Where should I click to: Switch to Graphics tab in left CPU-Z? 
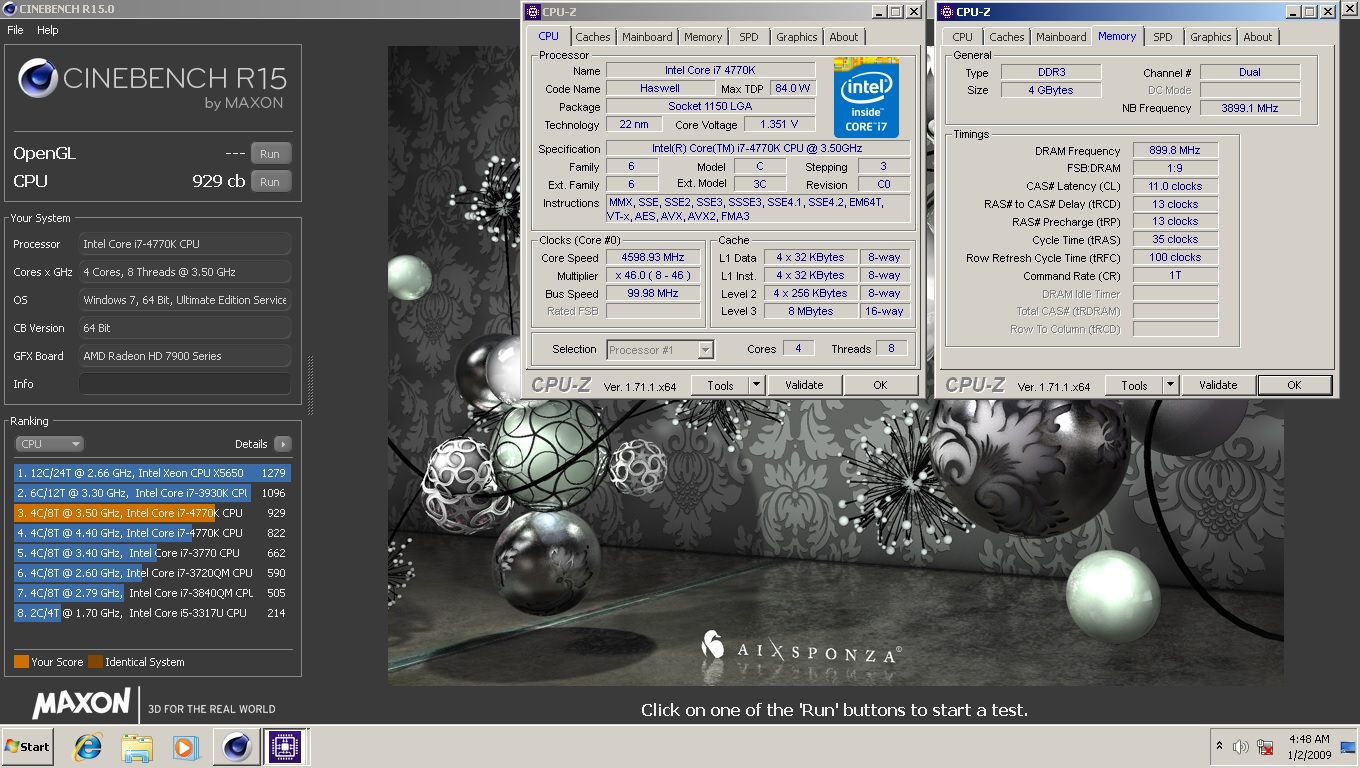coord(797,37)
